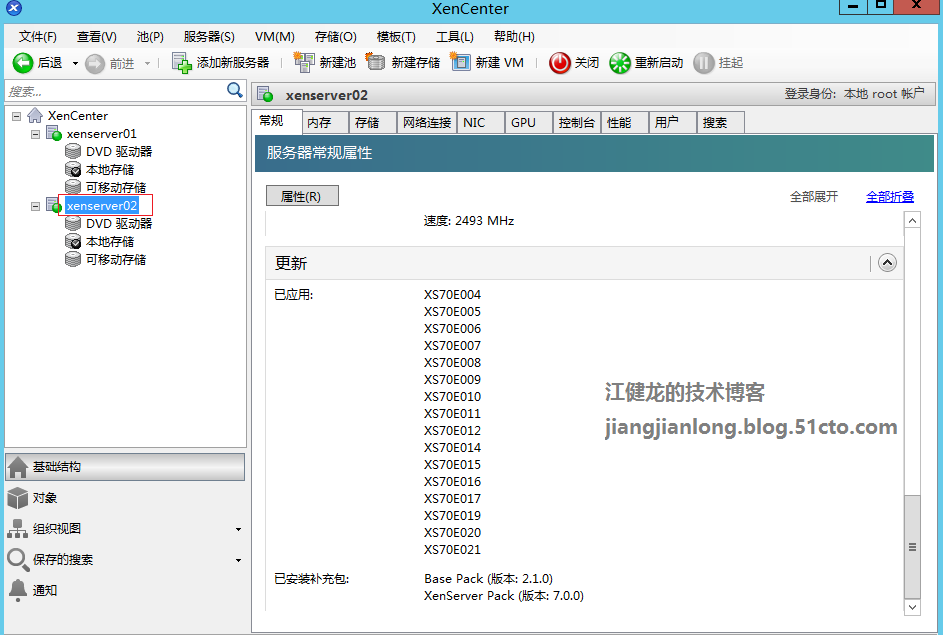Click xenserver01's 本地存储 disk icon
The width and height of the screenshot is (943, 635).
tap(73, 170)
